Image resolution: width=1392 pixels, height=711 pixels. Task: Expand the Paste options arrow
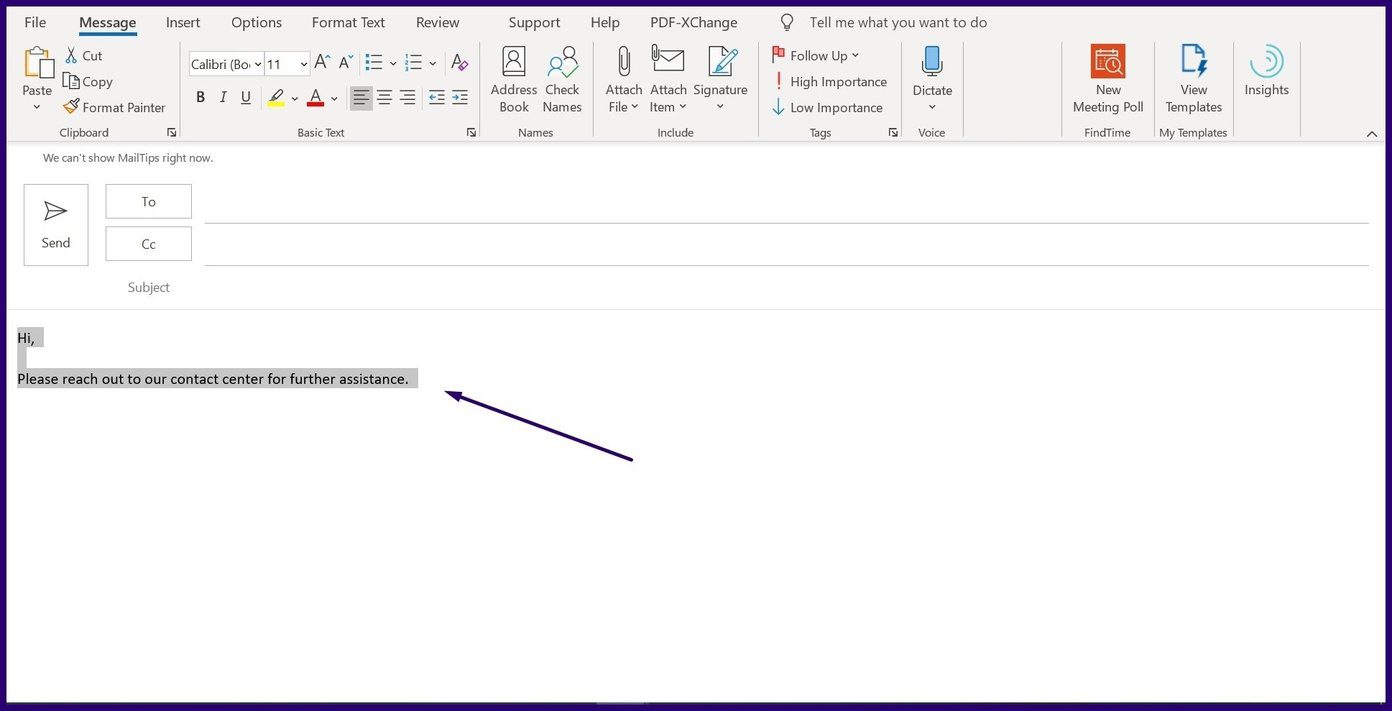tap(37, 107)
